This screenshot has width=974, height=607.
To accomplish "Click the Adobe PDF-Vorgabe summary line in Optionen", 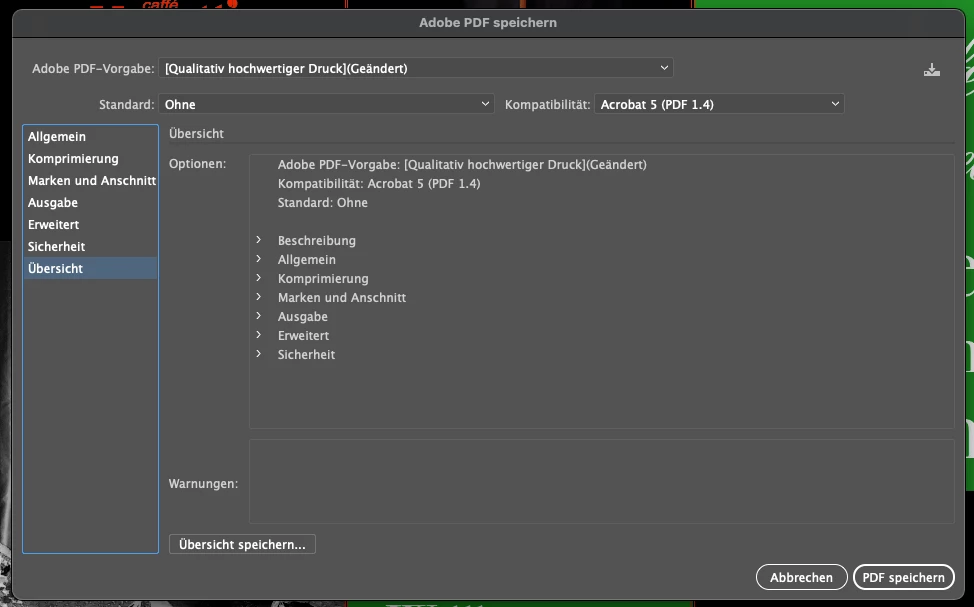I will (462, 165).
